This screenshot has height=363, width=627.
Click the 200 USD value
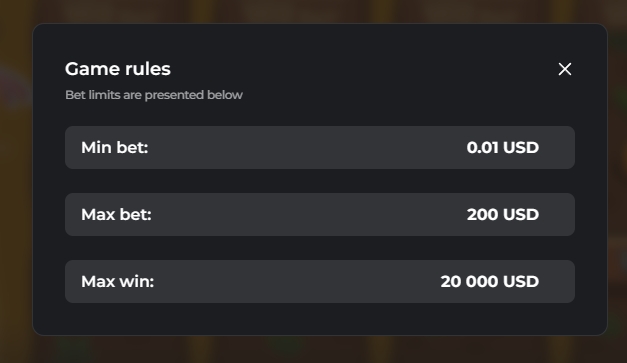503,215
